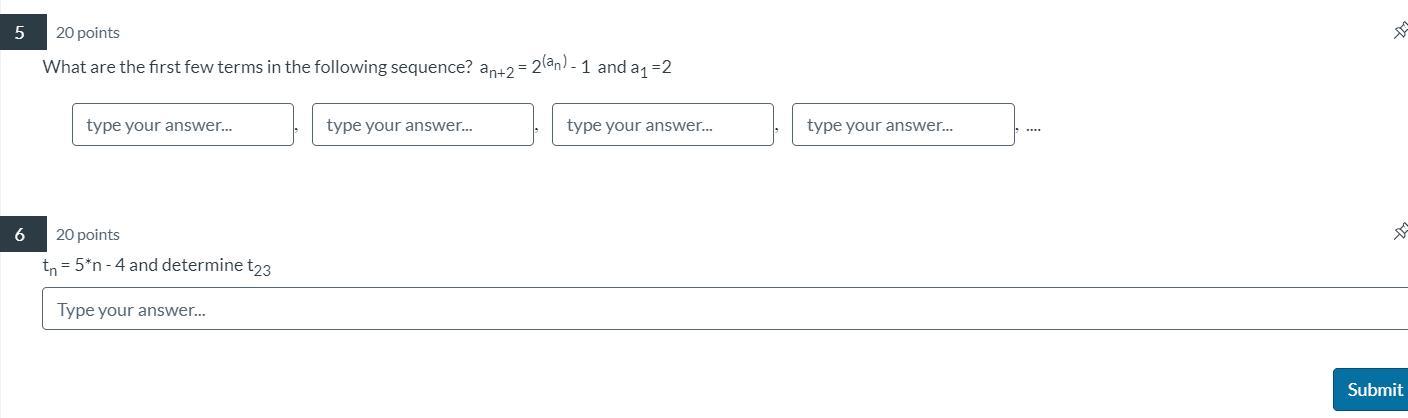Viewport: 1408px width, 418px height.
Task: Focus the first sequence term answer box
Action: 183,125
